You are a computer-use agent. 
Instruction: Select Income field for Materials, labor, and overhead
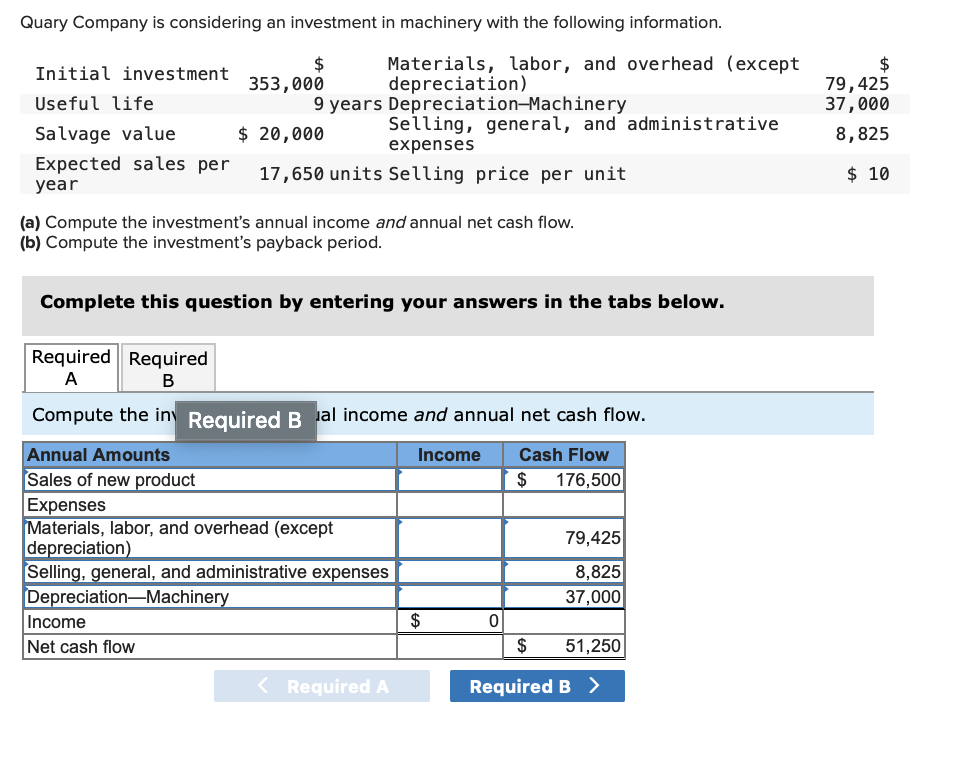[449, 538]
